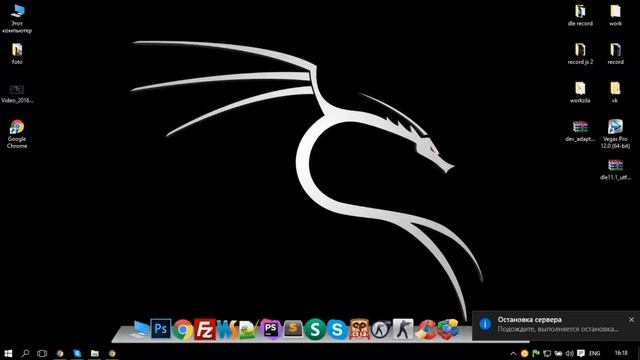Select the dle record folder
The image size is (640, 360).
point(580,16)
